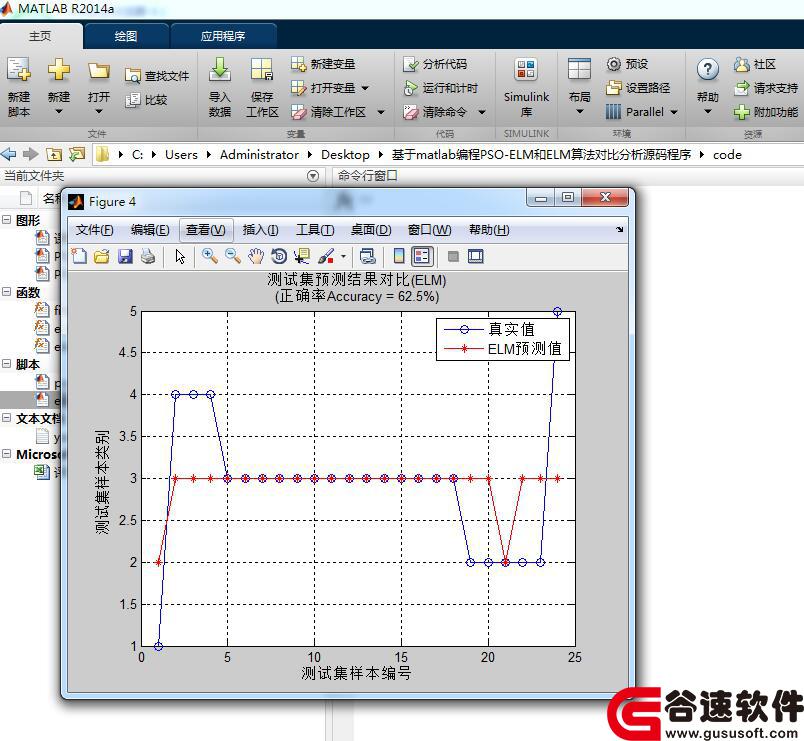Open Brush color dropdown arrow in figure
This screenshot has width=804, height=741.
click(x=343, y=256)
